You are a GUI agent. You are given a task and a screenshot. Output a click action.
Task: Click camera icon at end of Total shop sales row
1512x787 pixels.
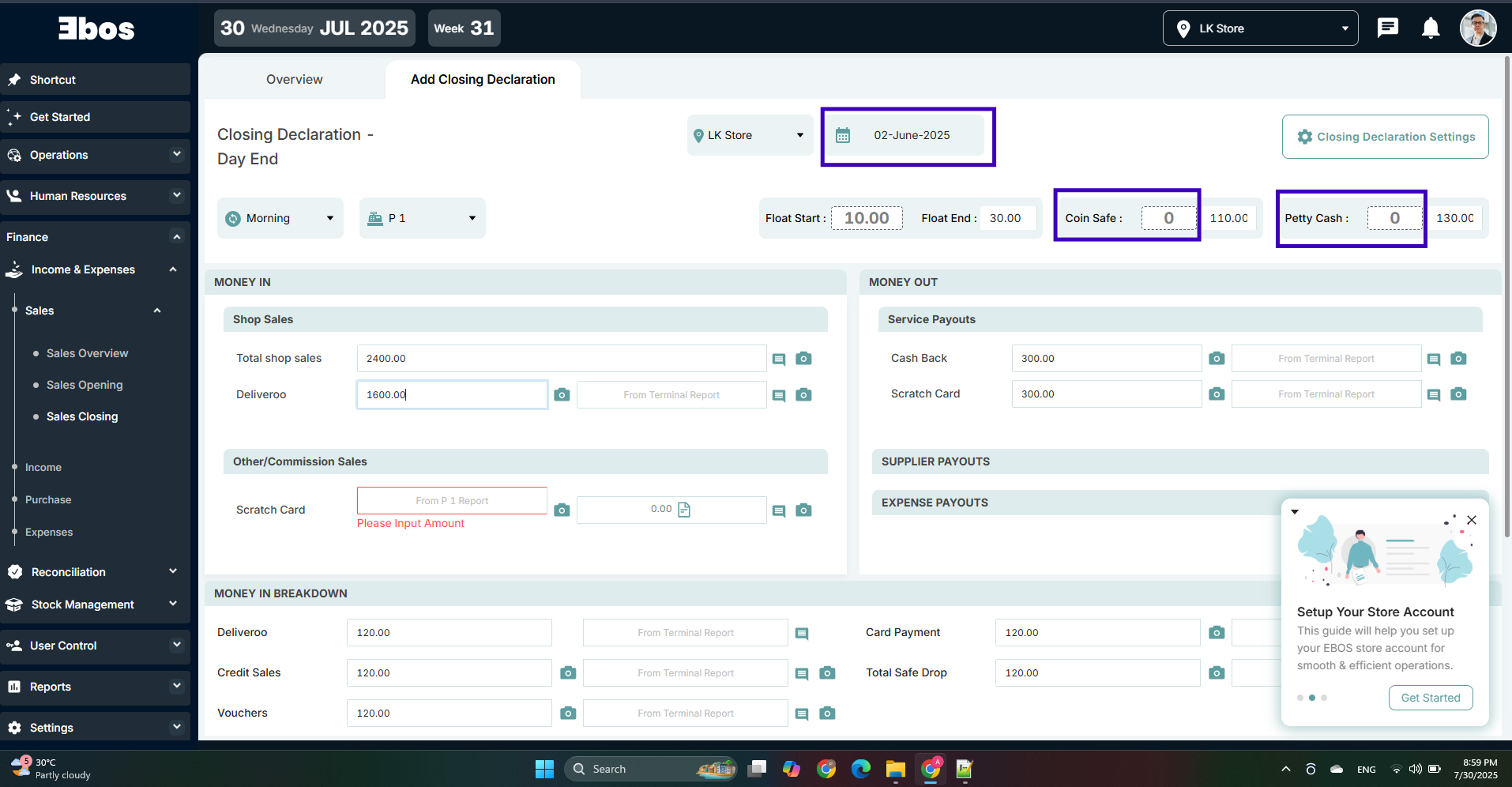[803, 359]
